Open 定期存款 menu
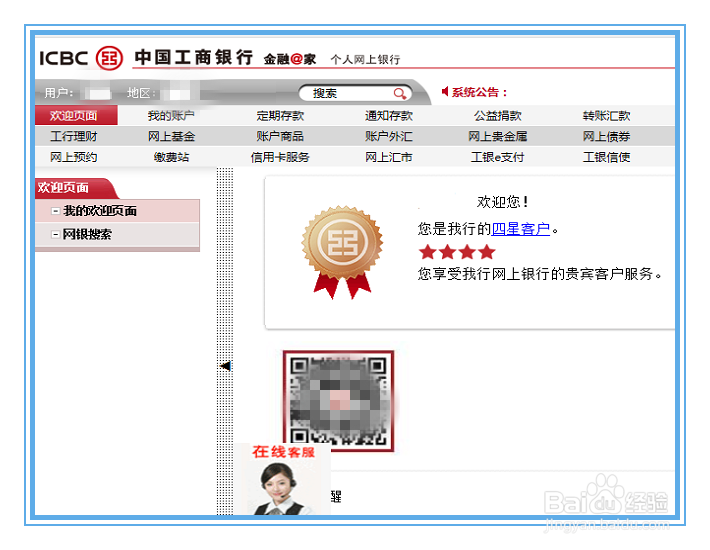Image resolution: width=710 pixels, height=550 pixels. pos(280,116)
